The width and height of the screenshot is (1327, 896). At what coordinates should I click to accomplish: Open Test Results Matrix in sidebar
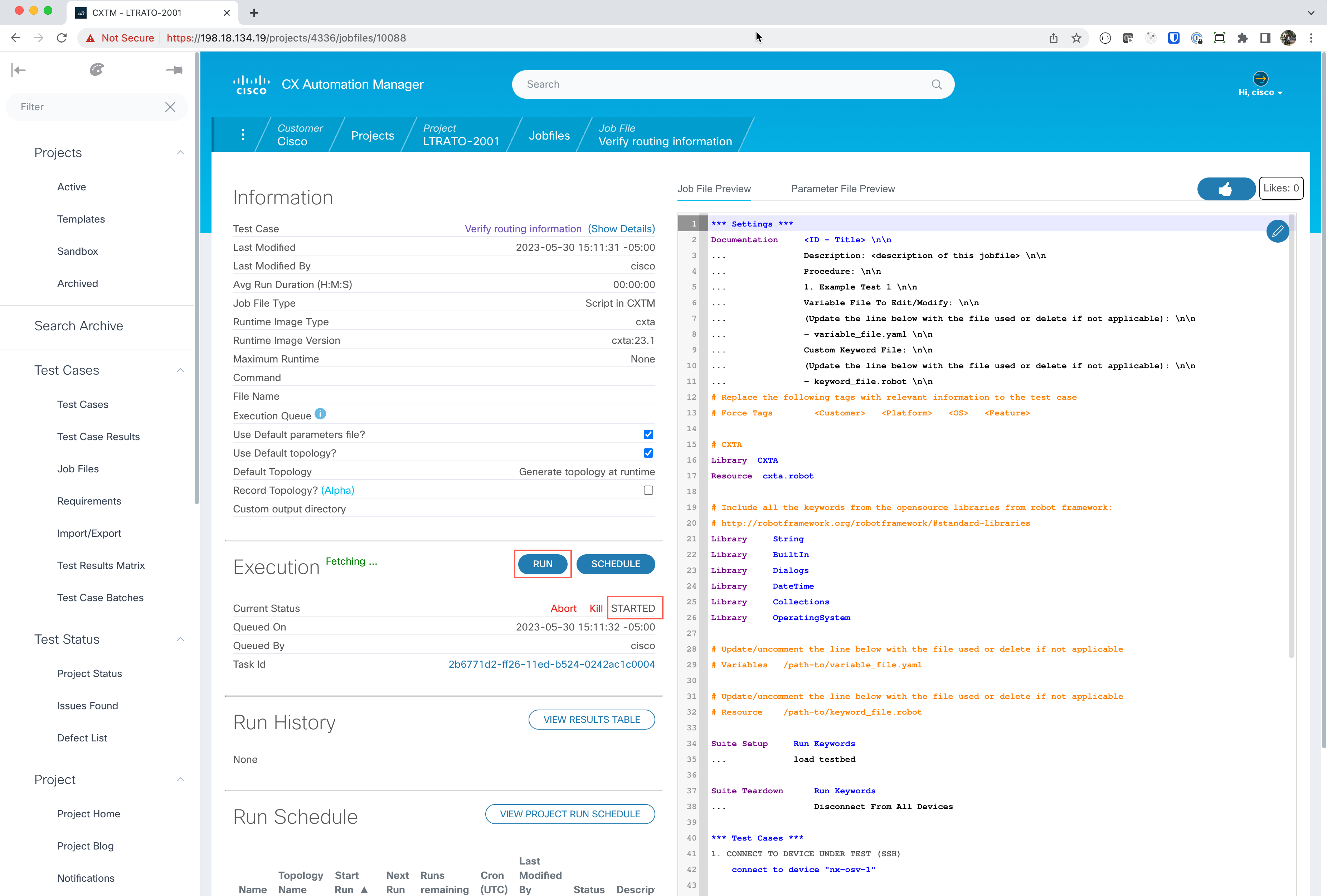101,565
